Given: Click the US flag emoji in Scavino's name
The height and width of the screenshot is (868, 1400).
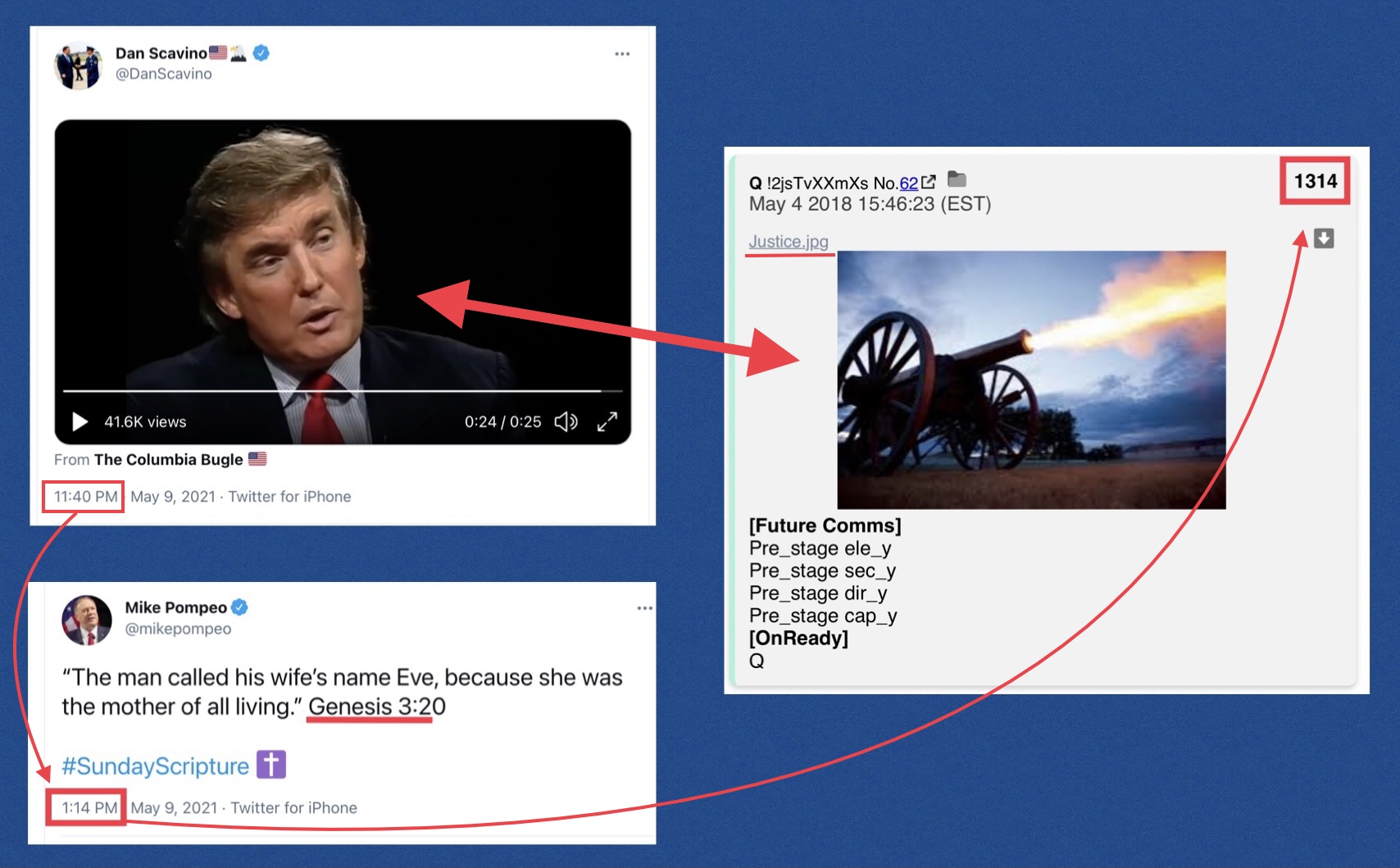Looking at the screenshot, I should [x=217, y=52].
